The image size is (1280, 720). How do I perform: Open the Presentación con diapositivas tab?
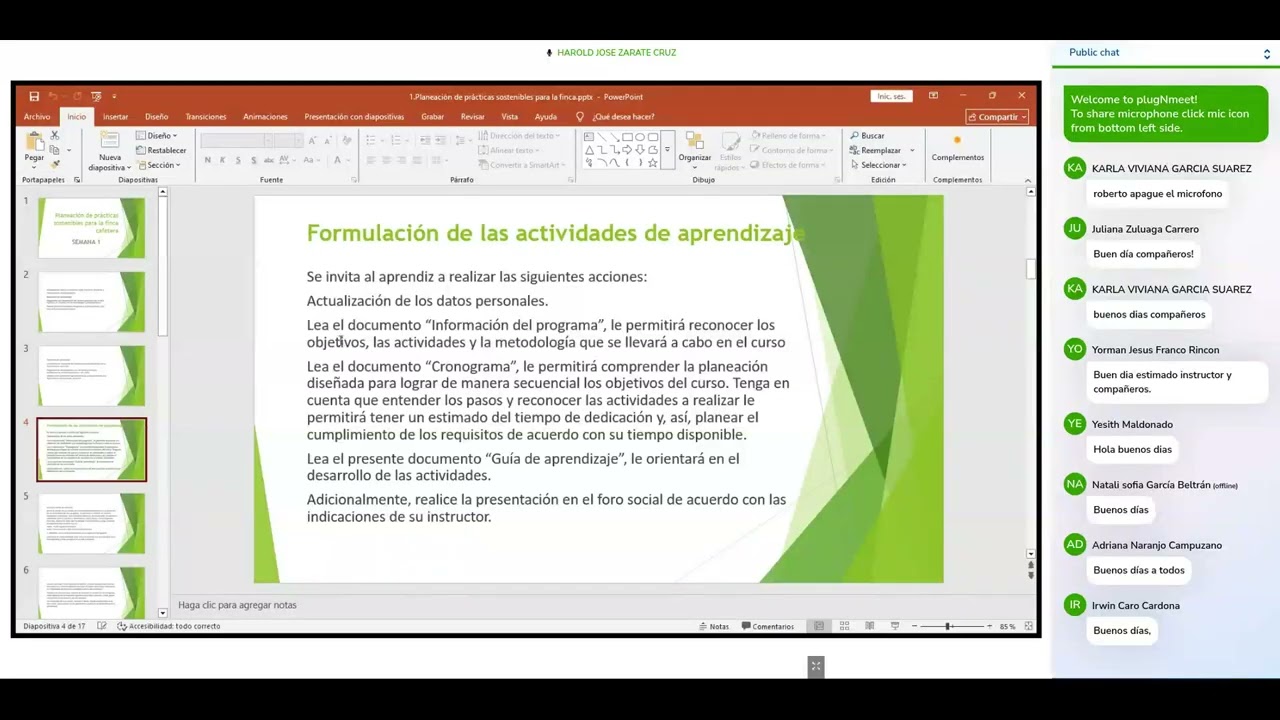(x=354, y=117)
